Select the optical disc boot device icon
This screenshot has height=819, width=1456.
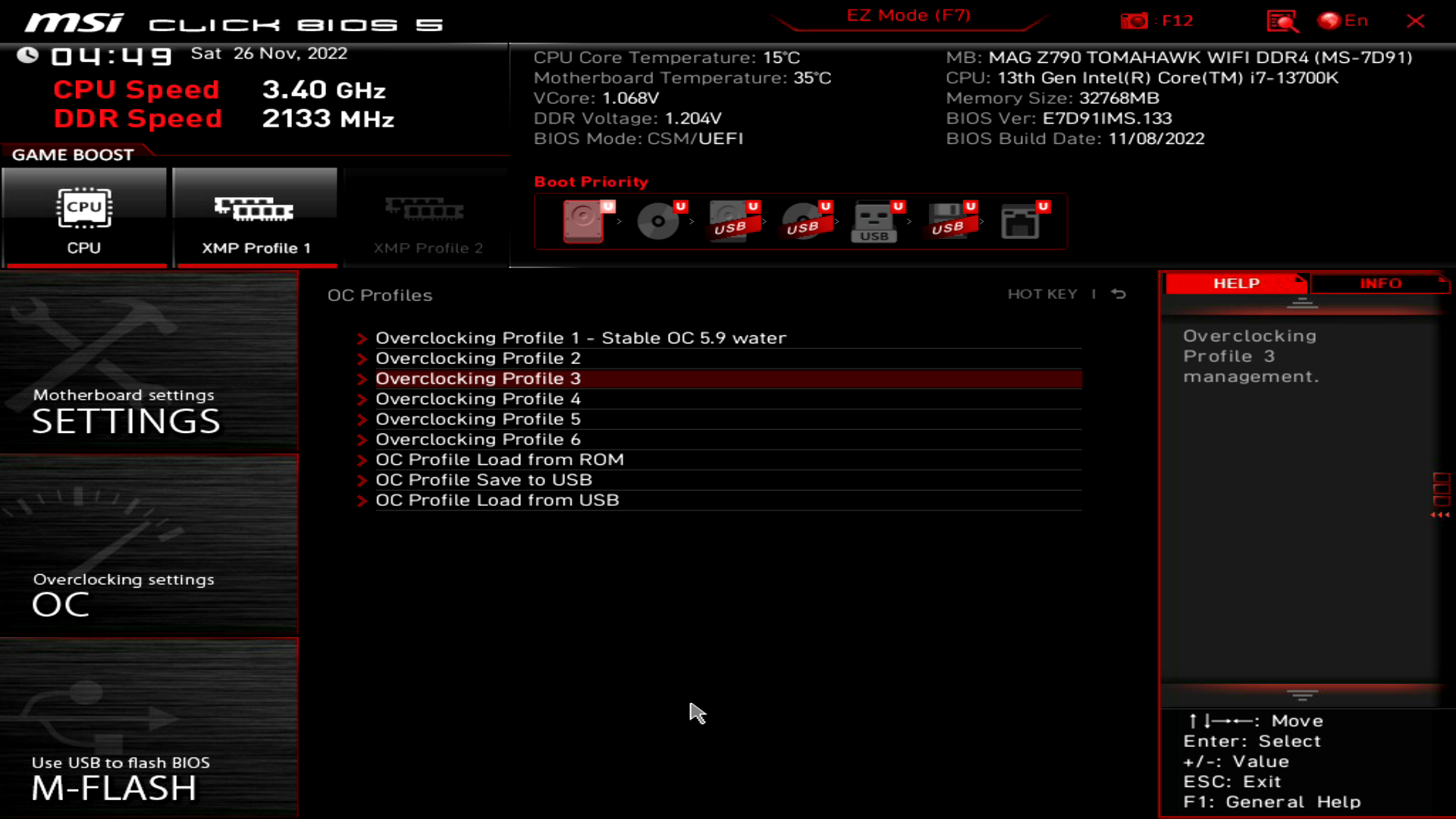657,221
